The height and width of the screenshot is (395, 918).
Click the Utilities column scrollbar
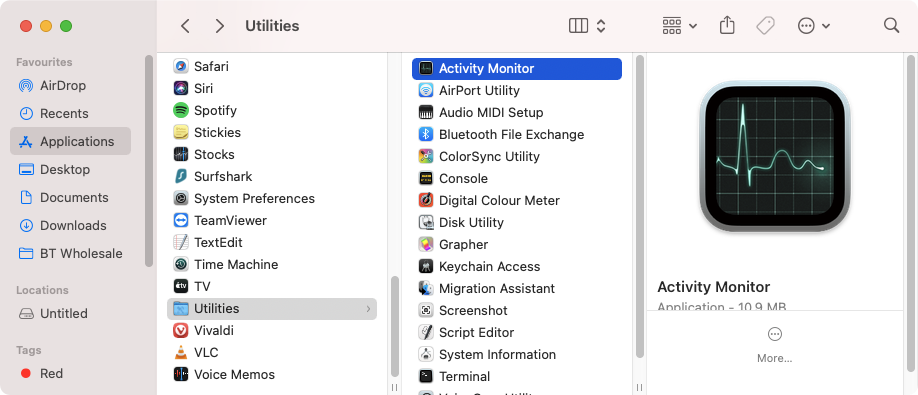coord(640,207)
